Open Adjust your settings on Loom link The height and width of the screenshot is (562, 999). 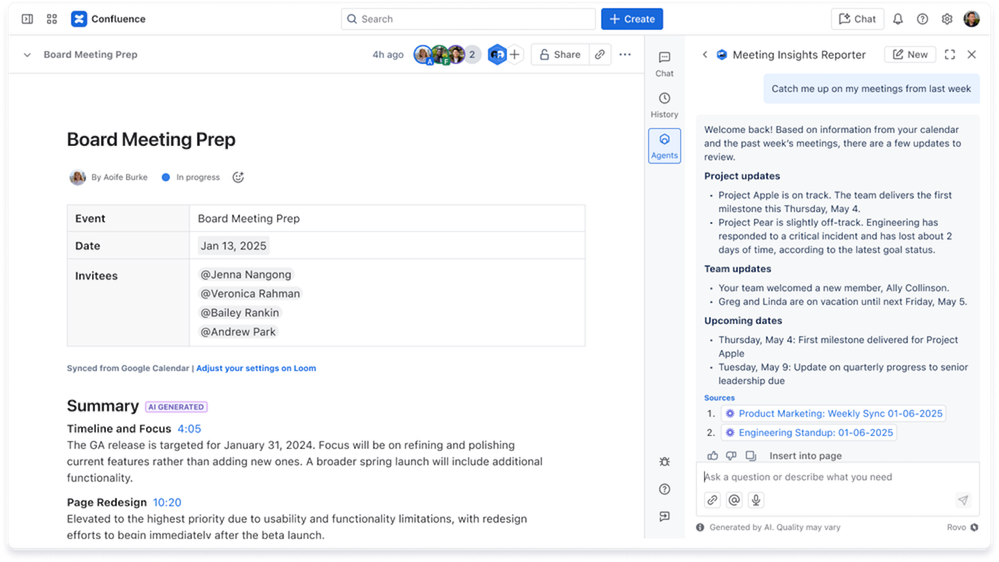pyautogui.click(x=256, y=368)
